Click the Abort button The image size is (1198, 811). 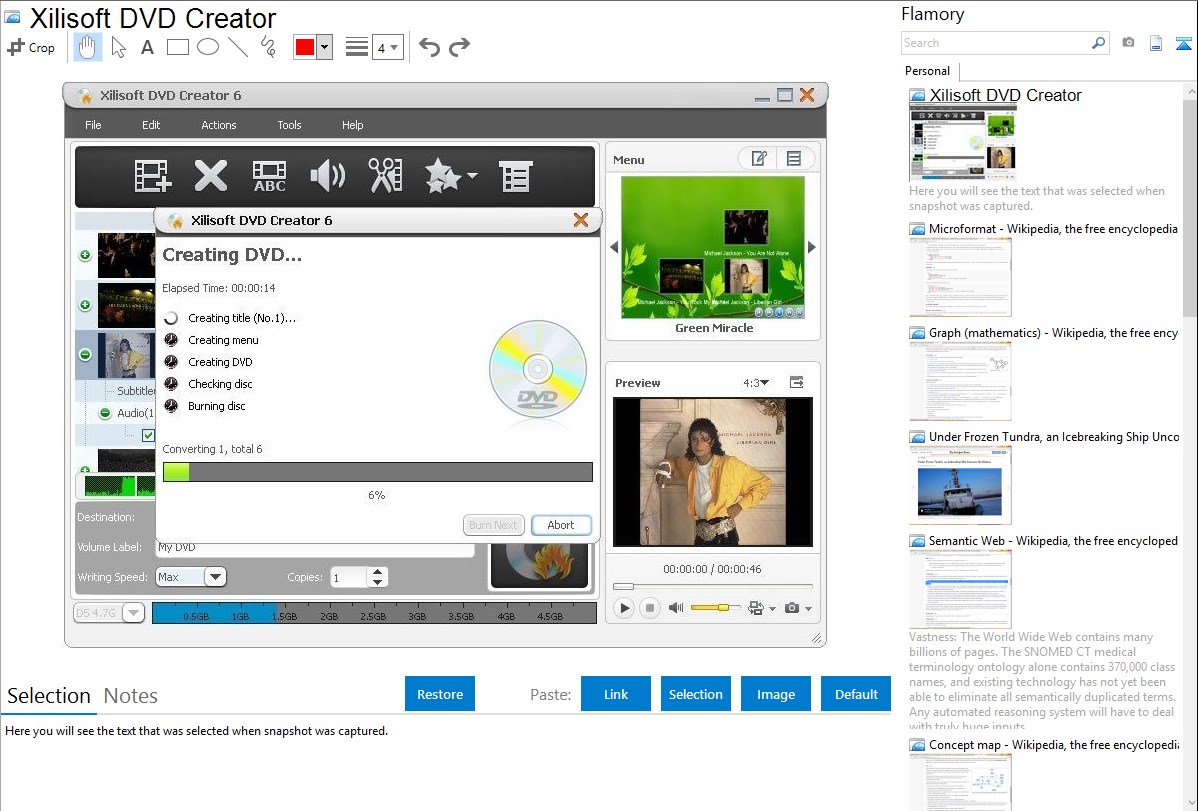click(x=561, y=525)
